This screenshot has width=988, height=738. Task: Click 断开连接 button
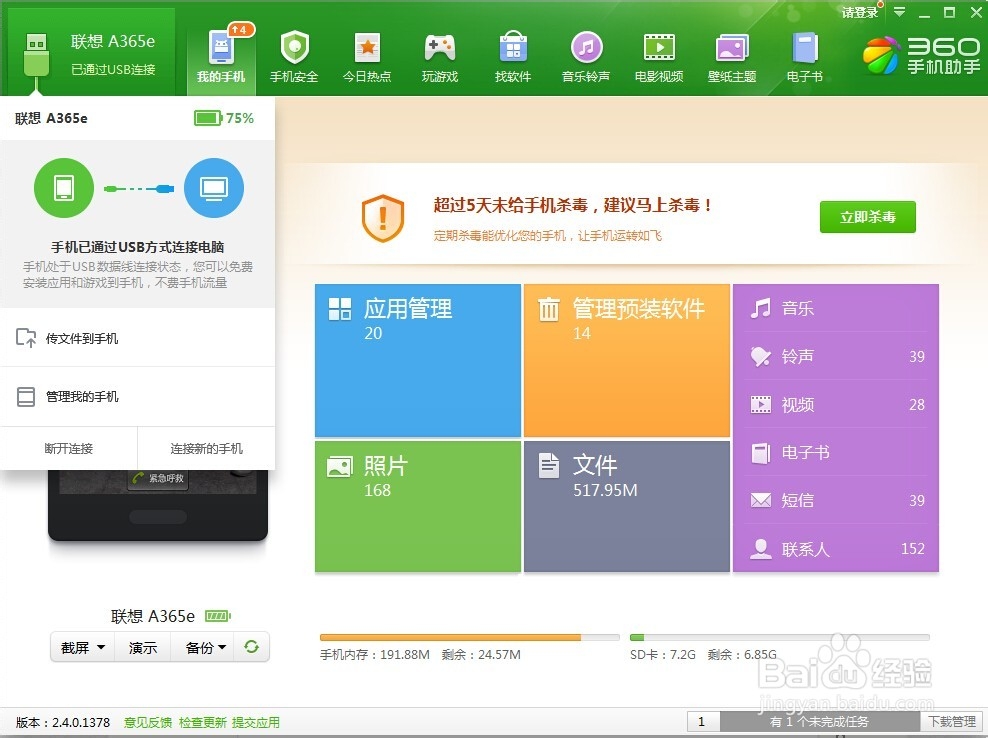point(68,448)
